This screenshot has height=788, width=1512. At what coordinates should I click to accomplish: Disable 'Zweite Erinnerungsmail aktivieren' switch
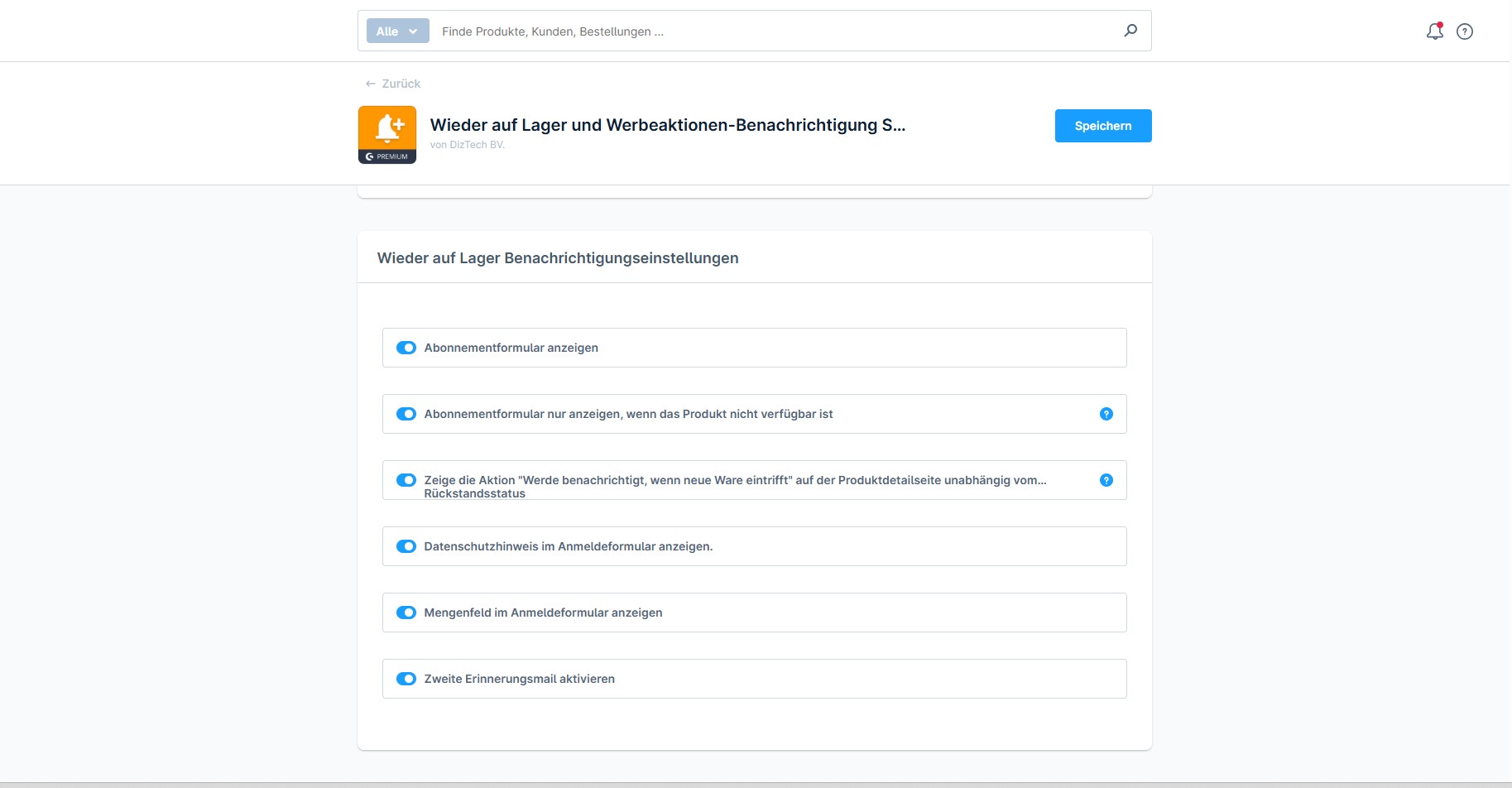point(406,679)
